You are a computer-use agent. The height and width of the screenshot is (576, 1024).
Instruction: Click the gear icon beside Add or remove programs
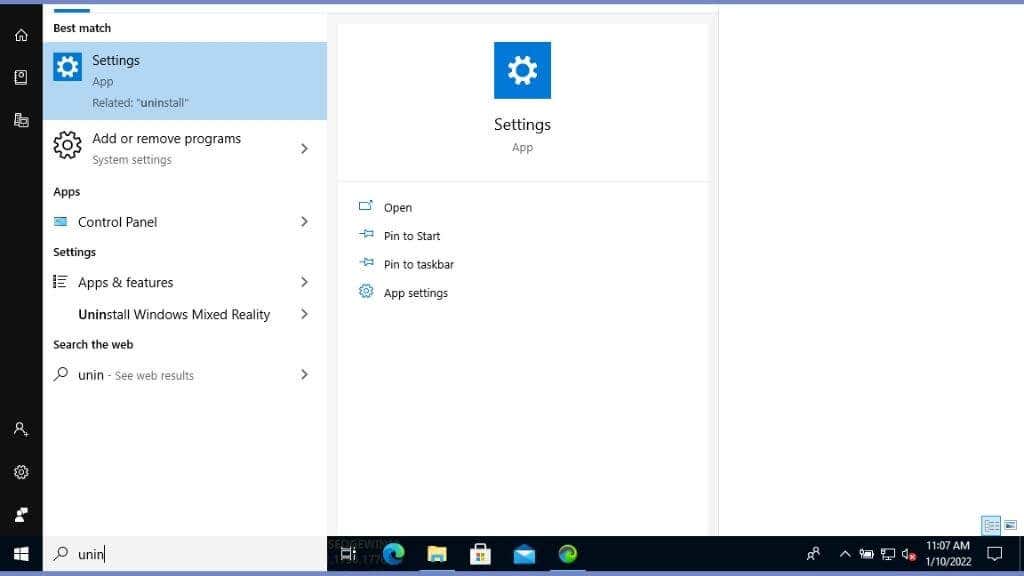(67, 145)
